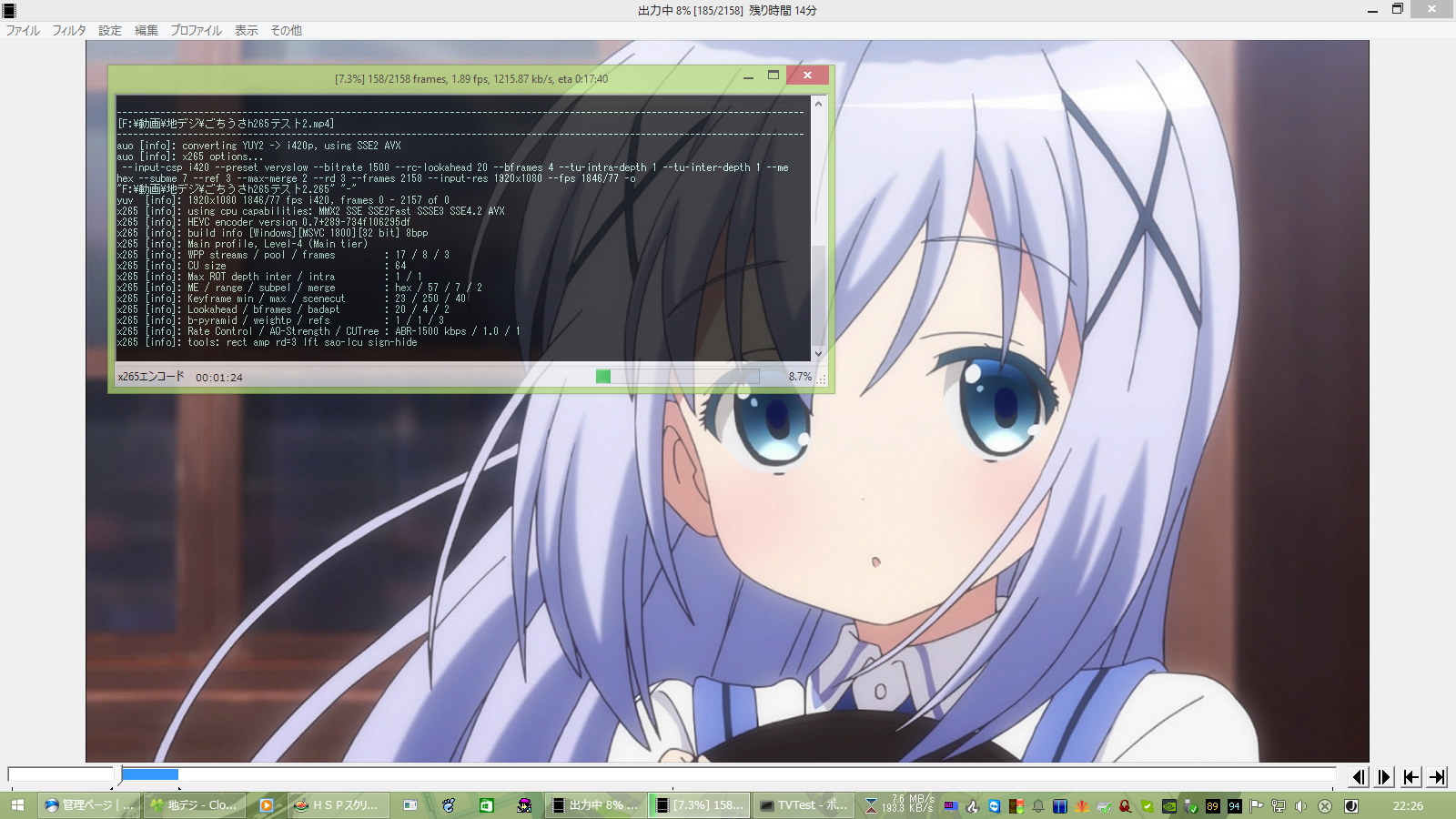Click the x265エンコード status label
Viewport: 1456px width, 819px height.
tap(151, 376)
